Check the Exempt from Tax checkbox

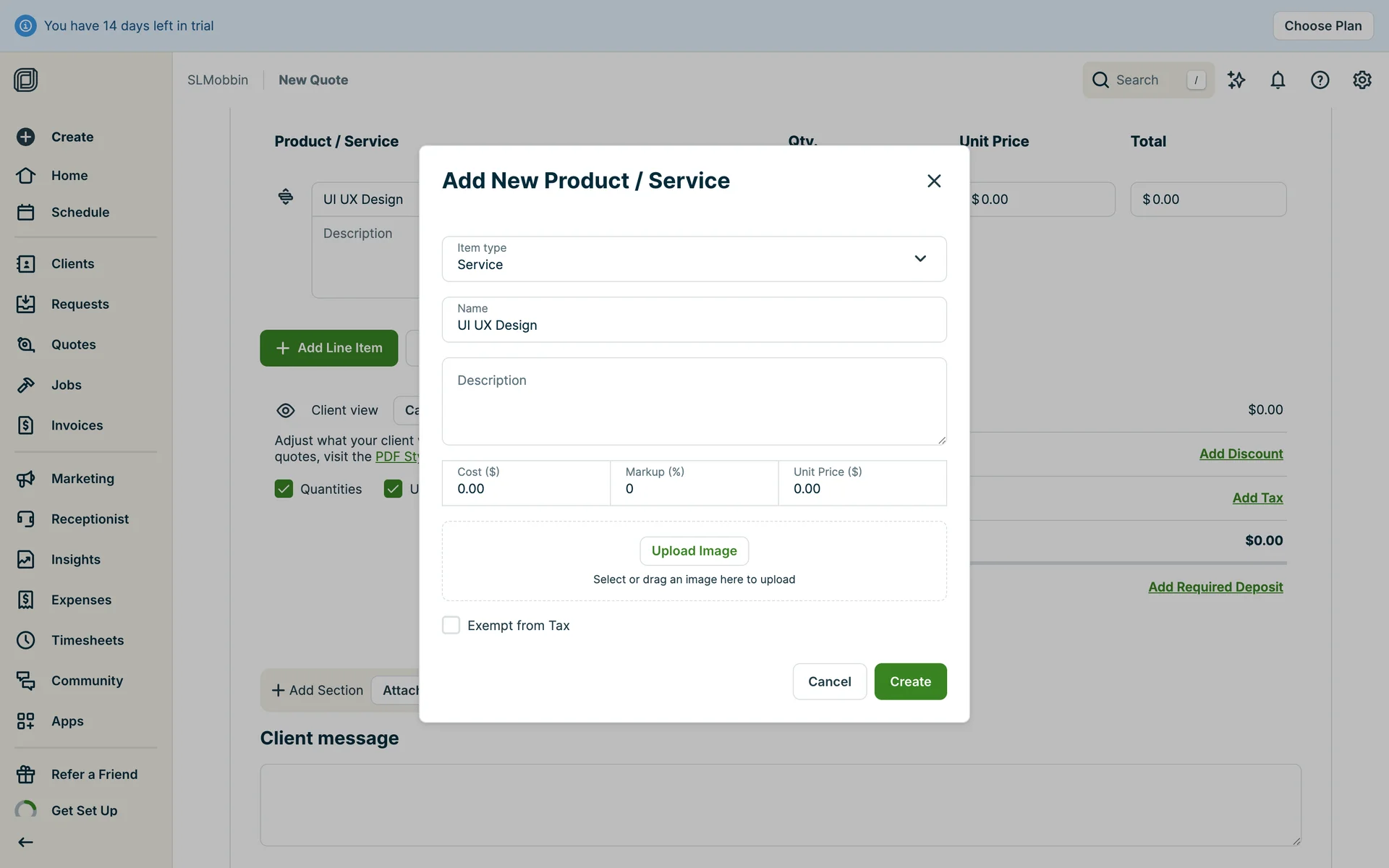pyautogui.click(x=451, y=625)
